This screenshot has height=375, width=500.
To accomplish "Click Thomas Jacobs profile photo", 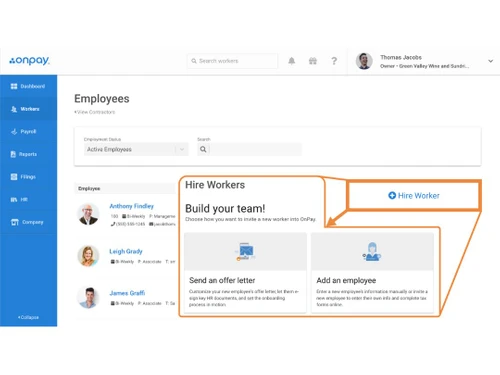I will point(364,61).
